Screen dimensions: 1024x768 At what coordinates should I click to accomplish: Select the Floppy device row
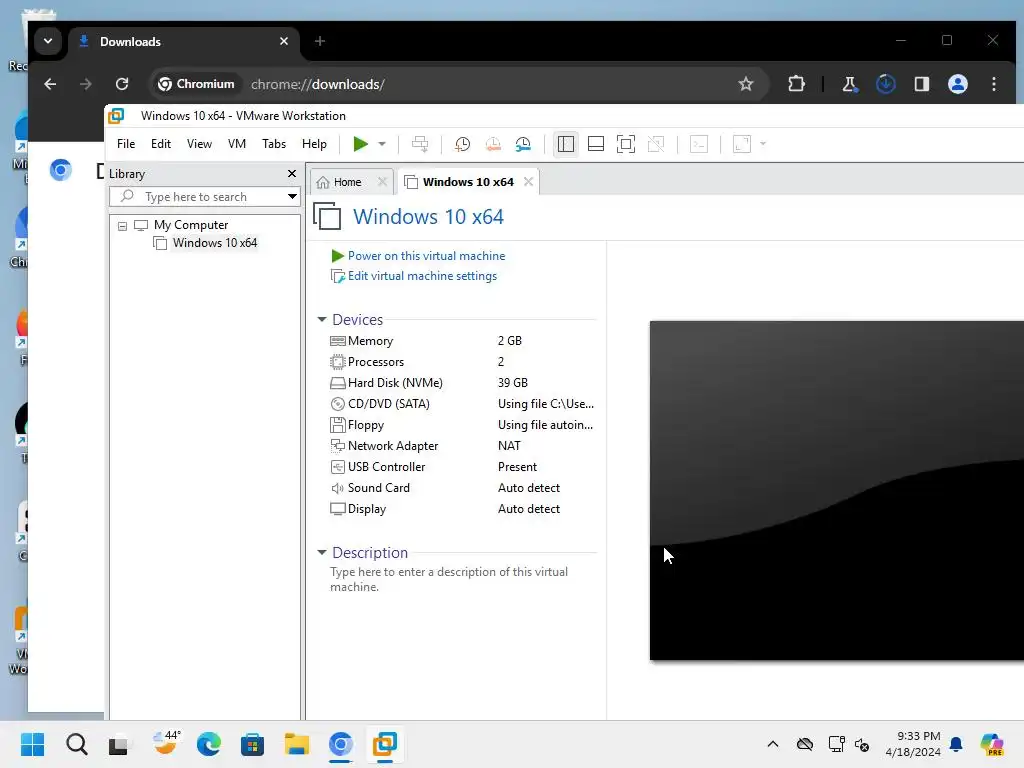pyautogui.click(x=462, y=425)
